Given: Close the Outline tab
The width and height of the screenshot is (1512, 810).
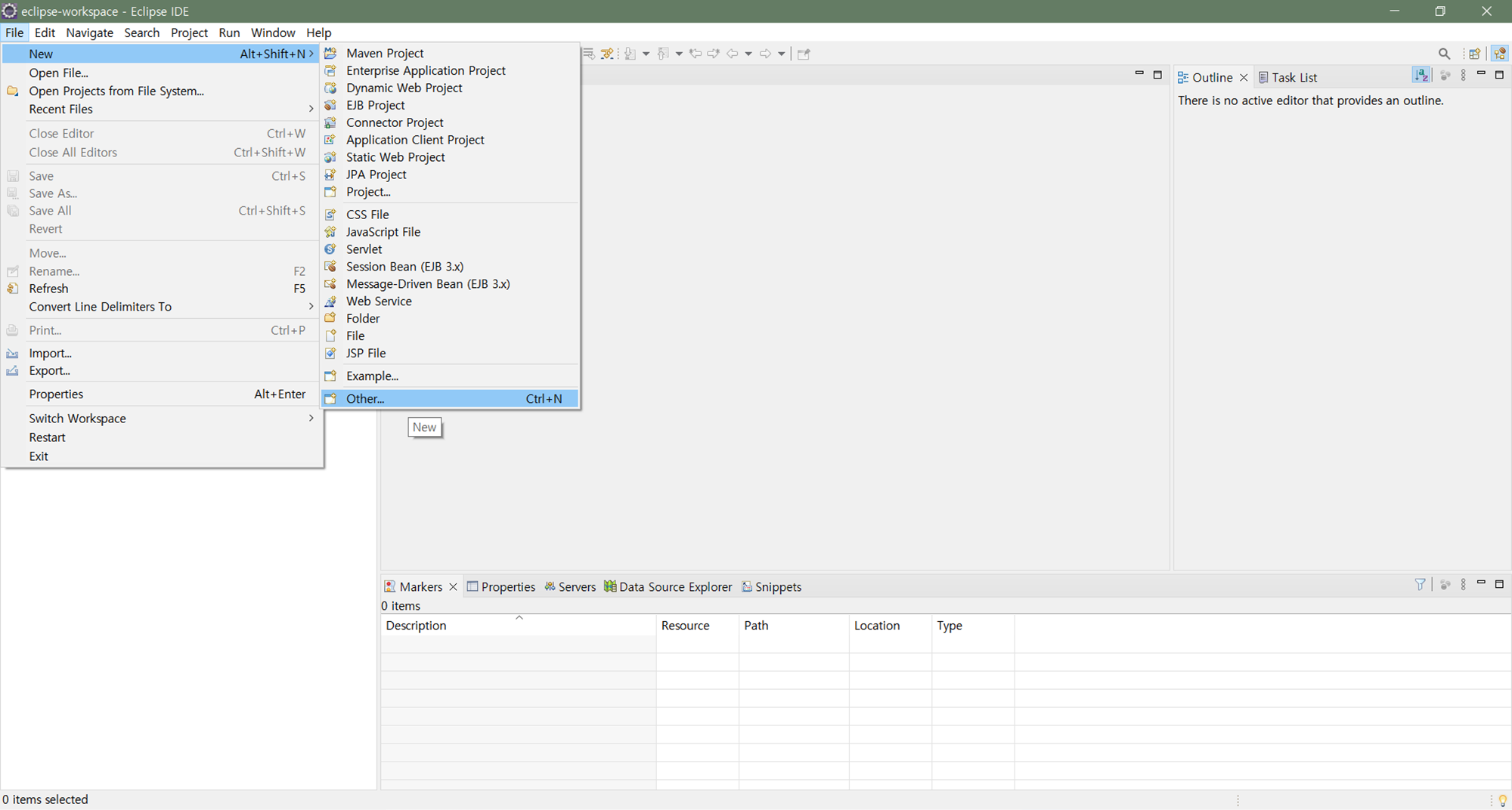Looking at the screenshot, I should pos(1244,78).
